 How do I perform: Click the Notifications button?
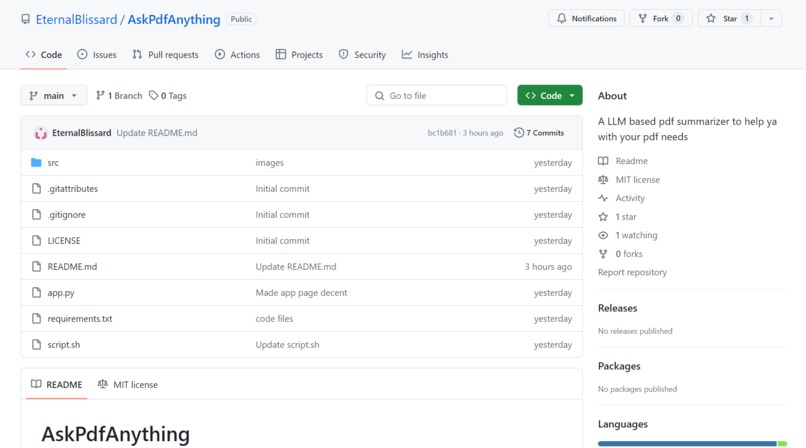pos(587,18)
